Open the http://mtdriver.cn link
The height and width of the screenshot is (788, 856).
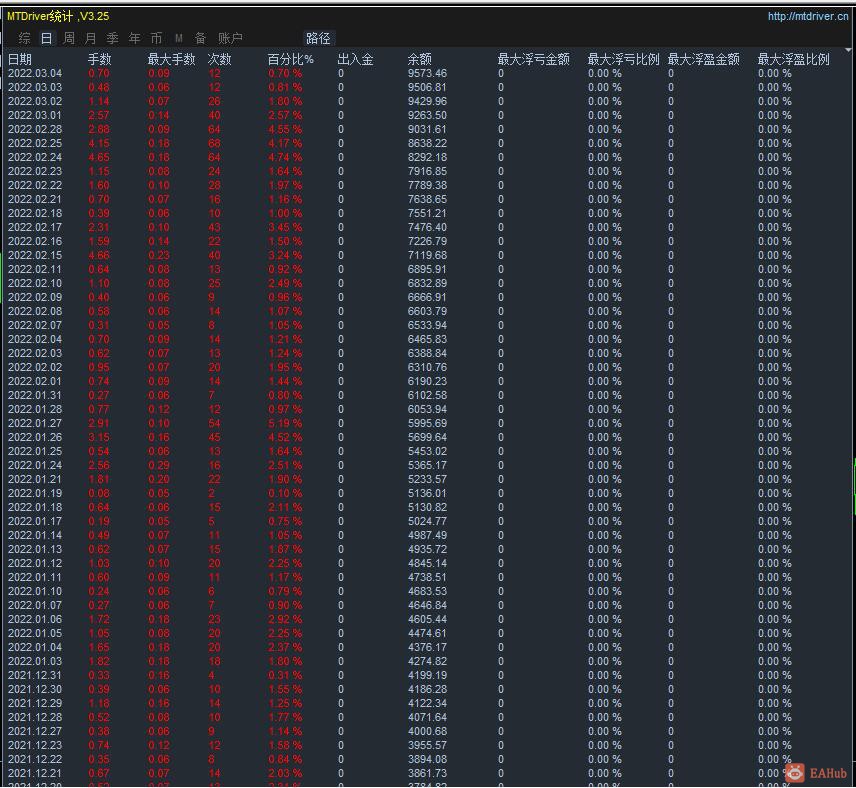[807, 16]
